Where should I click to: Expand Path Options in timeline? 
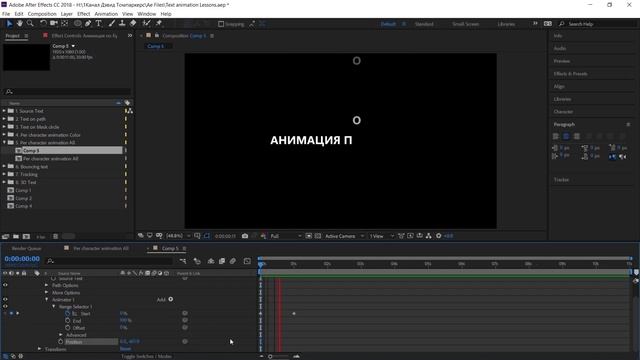point(47,285)
